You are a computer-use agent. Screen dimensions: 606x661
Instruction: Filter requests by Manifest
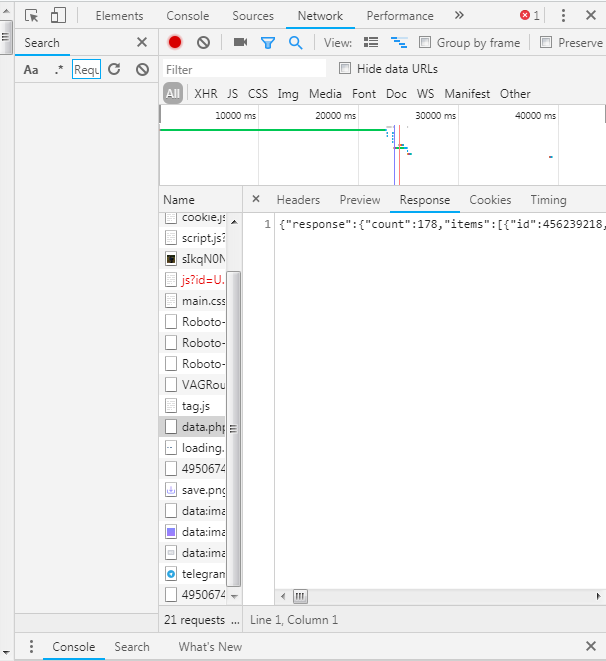(x=467, y=94)
